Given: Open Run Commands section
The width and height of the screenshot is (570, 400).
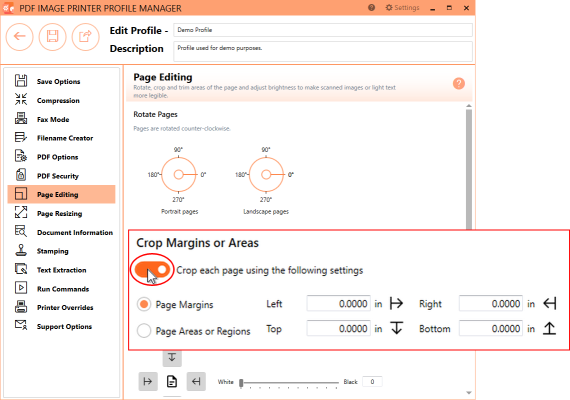Looking at the screenshot, I should pyautogui.click(x=61, y=289).
